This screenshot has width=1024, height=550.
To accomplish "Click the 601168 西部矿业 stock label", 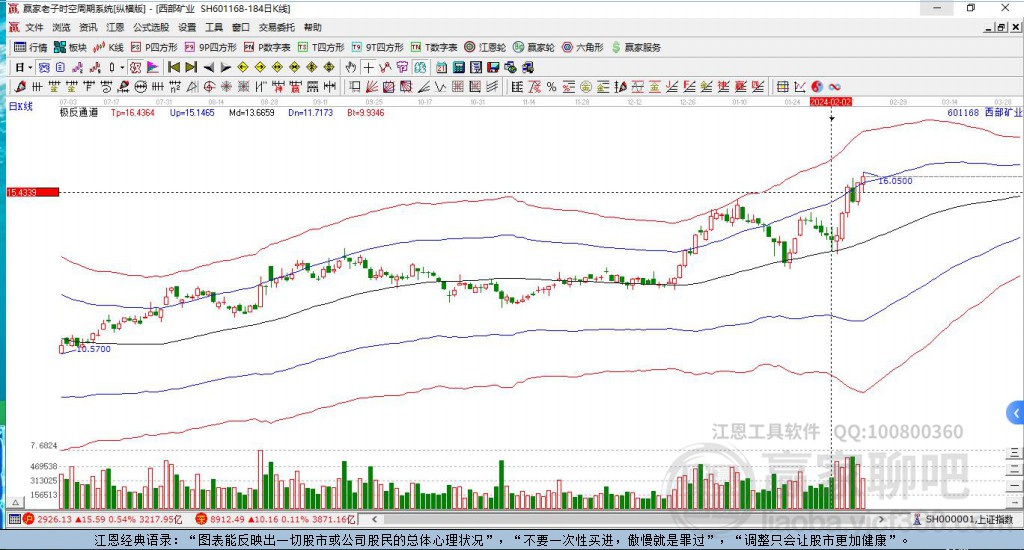I will coord(984,112).
